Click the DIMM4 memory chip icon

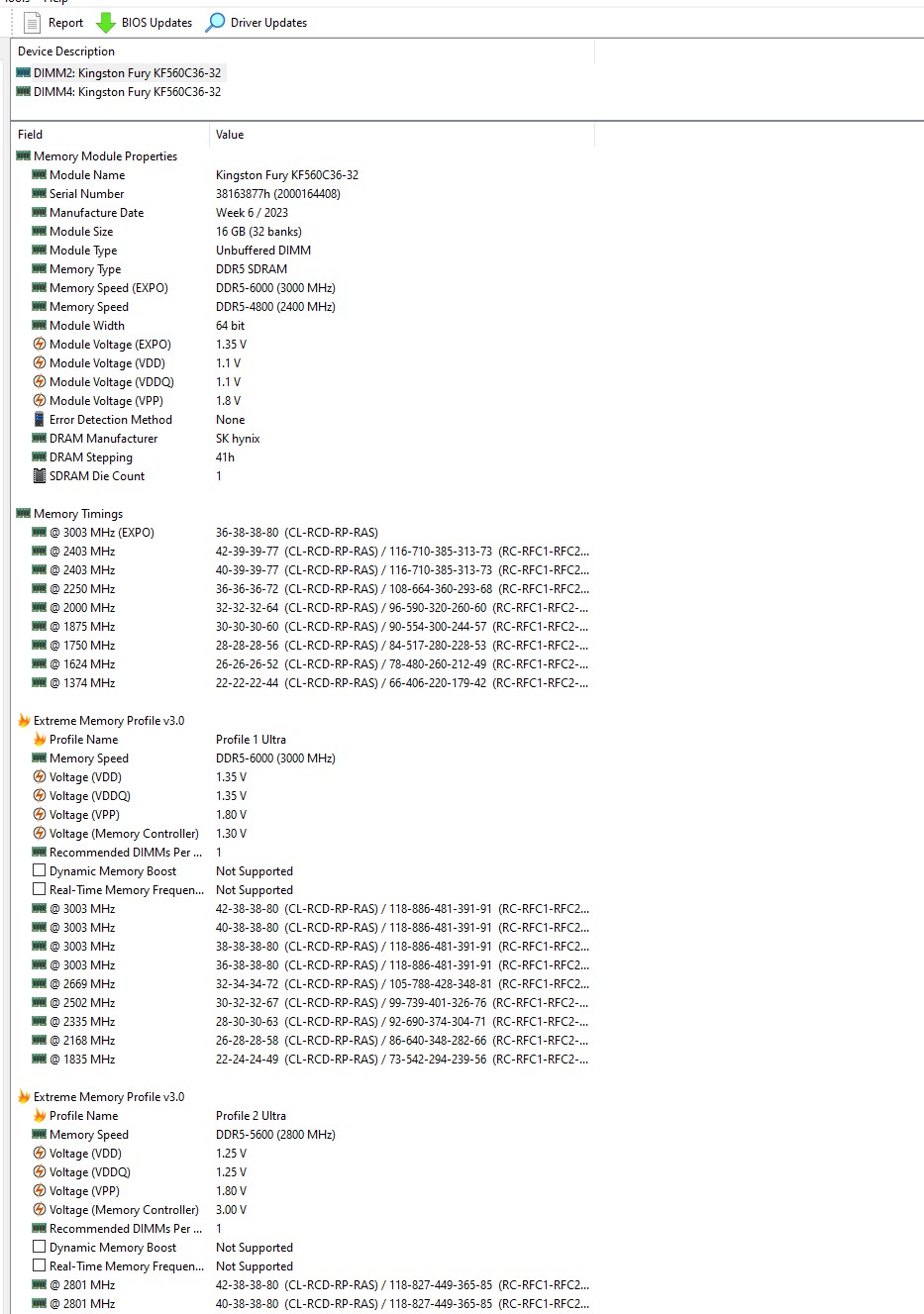click(24, 91)
